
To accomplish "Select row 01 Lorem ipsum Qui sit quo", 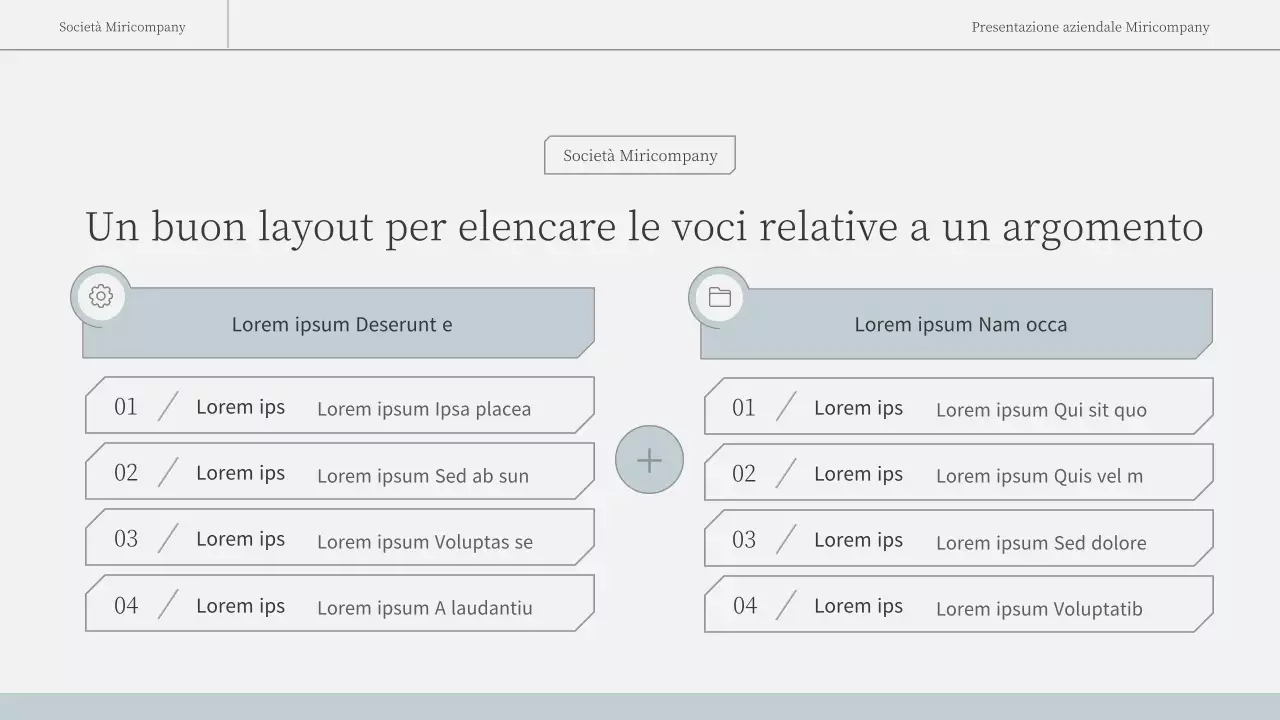I will click(958, 405).
